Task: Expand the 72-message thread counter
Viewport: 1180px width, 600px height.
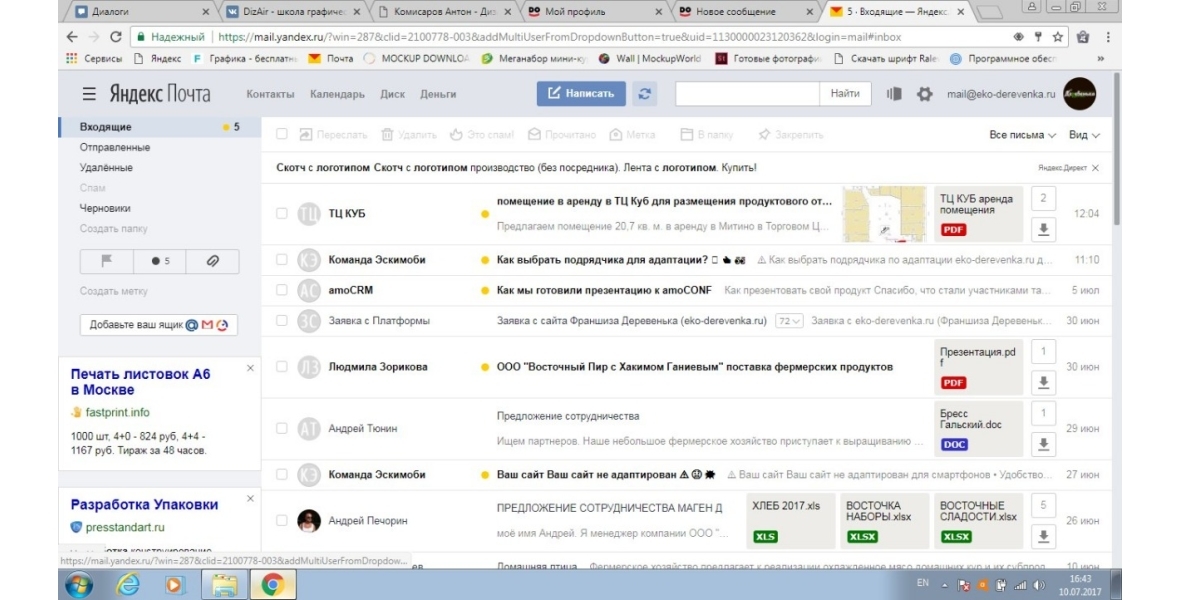Action: tap(789, 321)
